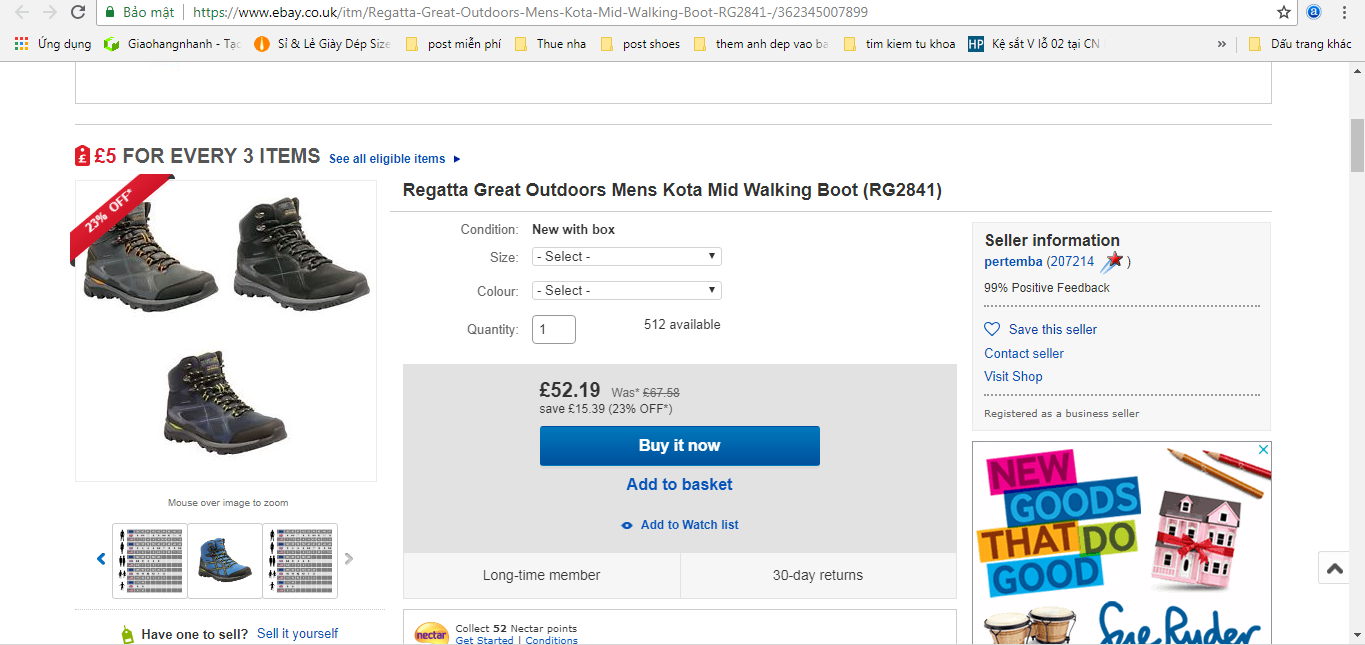This screenshot has width=1365, height=645.
Task: Click the eye icon beside Add to Watch list
Action: 627,525
